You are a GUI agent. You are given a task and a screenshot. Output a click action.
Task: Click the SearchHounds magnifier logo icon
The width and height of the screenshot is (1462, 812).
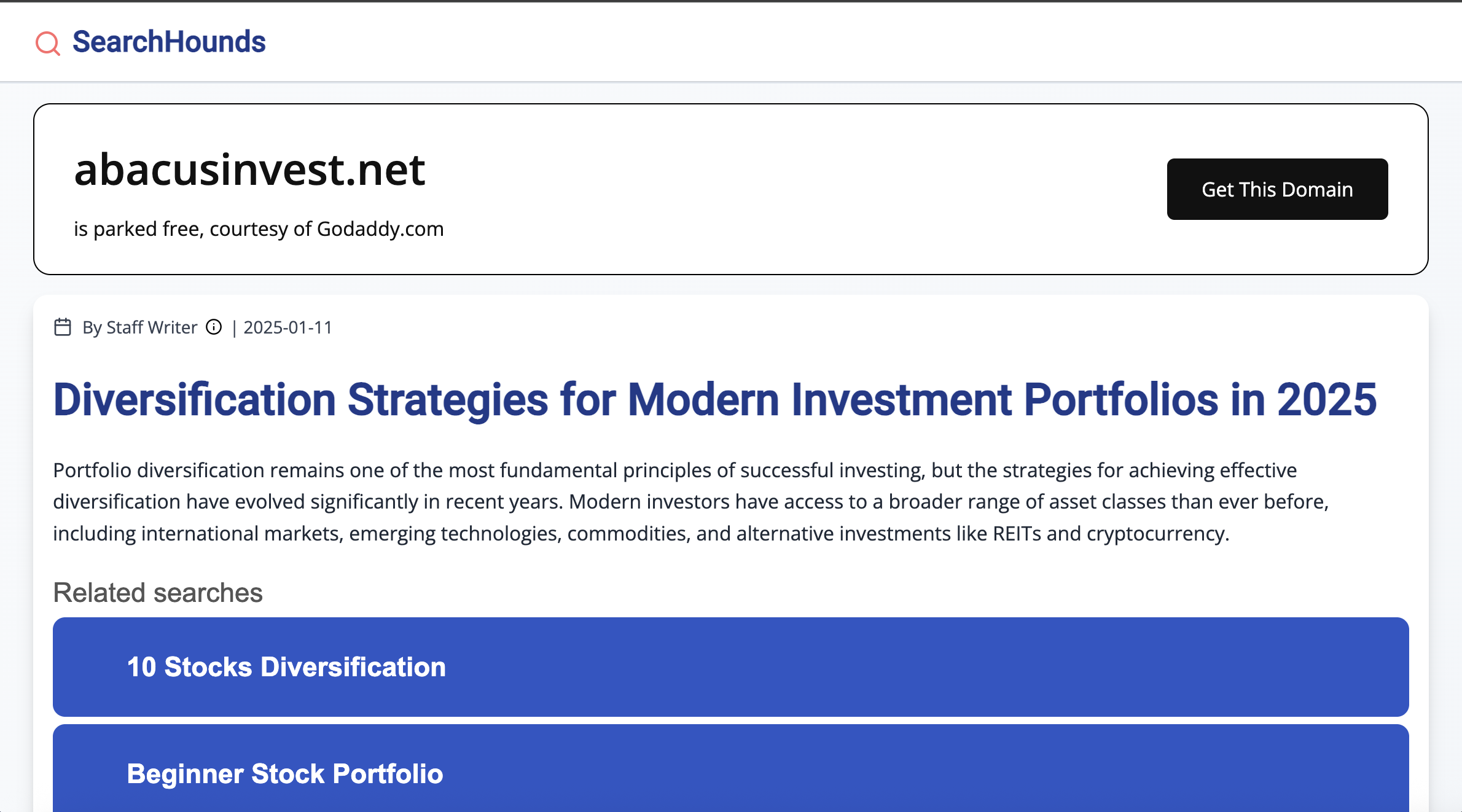47,43
